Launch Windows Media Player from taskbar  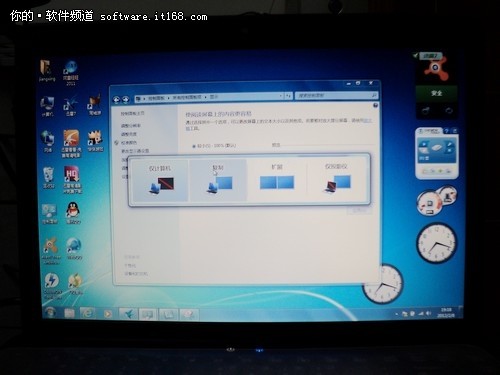click(x=107, y=314)
